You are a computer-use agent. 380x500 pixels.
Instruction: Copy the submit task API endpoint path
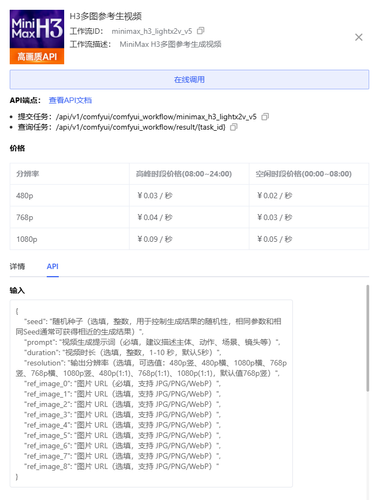(x=265, y=117)
